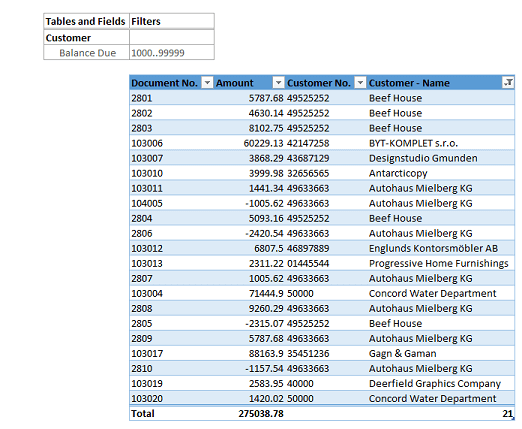The width and height of the screenshot is (522, 429).
Task: Select the BYT-KOMPLET s.r.o. customer name cell
Action: coord(441,143)
